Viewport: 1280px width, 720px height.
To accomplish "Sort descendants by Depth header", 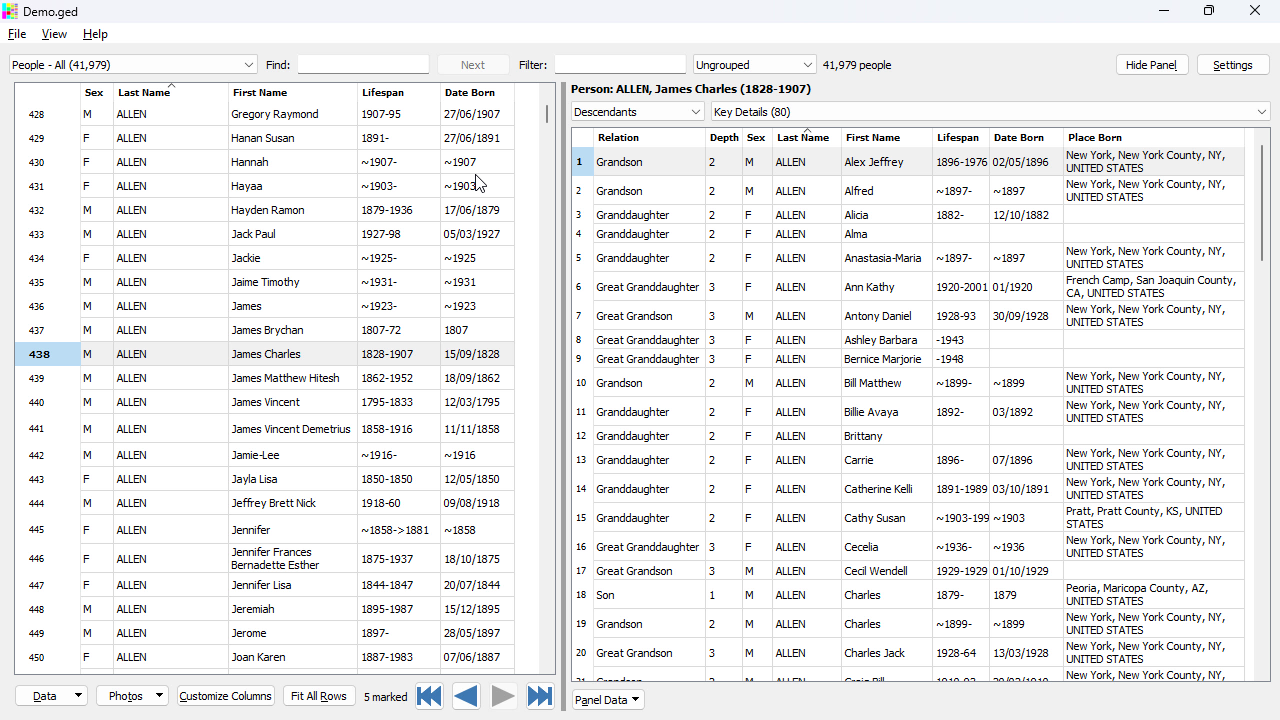I will pyautogui.click(x=724, y=138).
